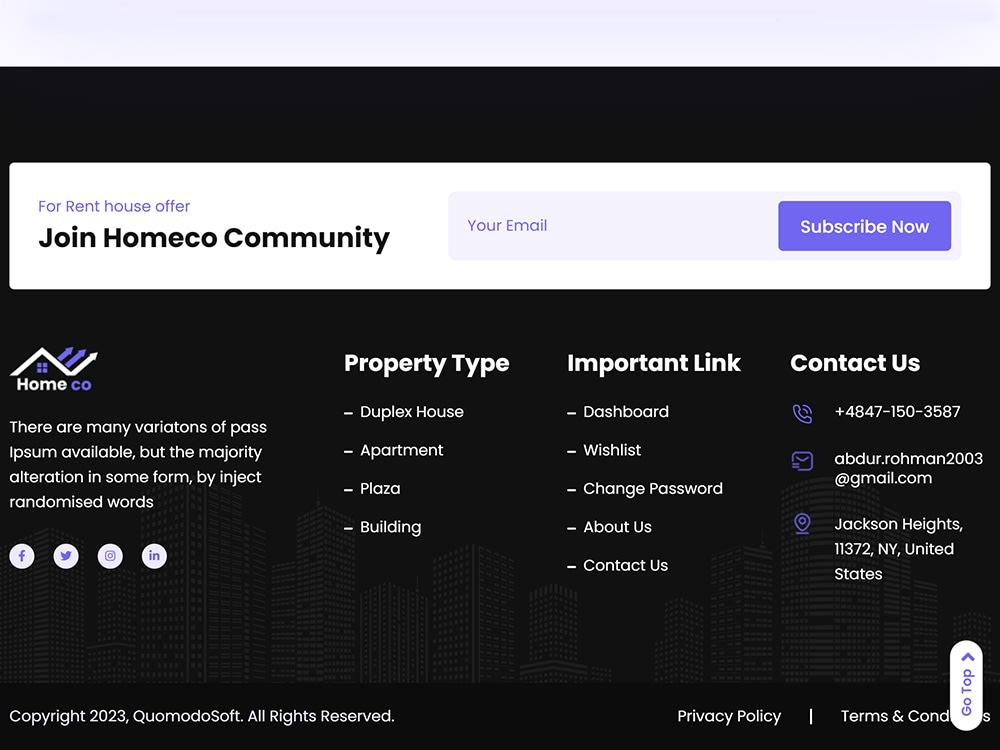Viewport: 1000px width, 750px height.
Task: Click the phone number +4847-150-3587
Action: pos(897,412)
